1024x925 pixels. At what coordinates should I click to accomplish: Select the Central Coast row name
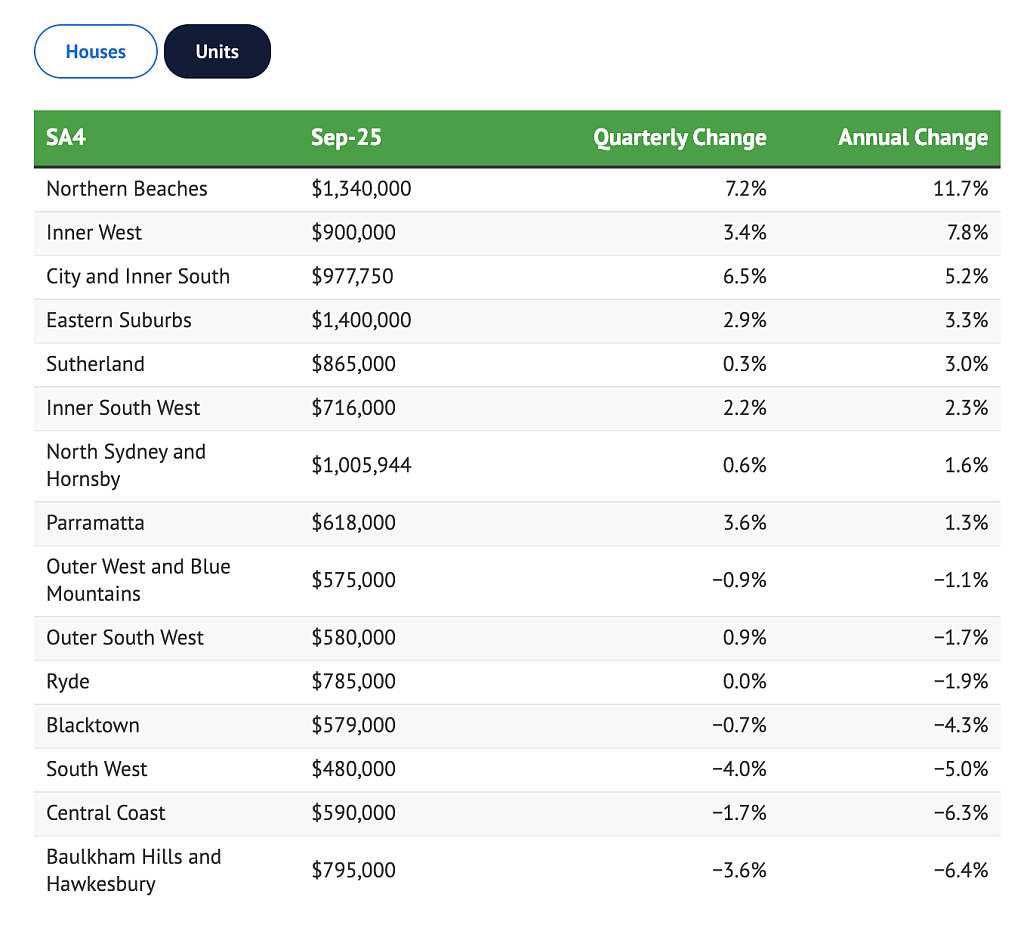click(x=106, y=813)
